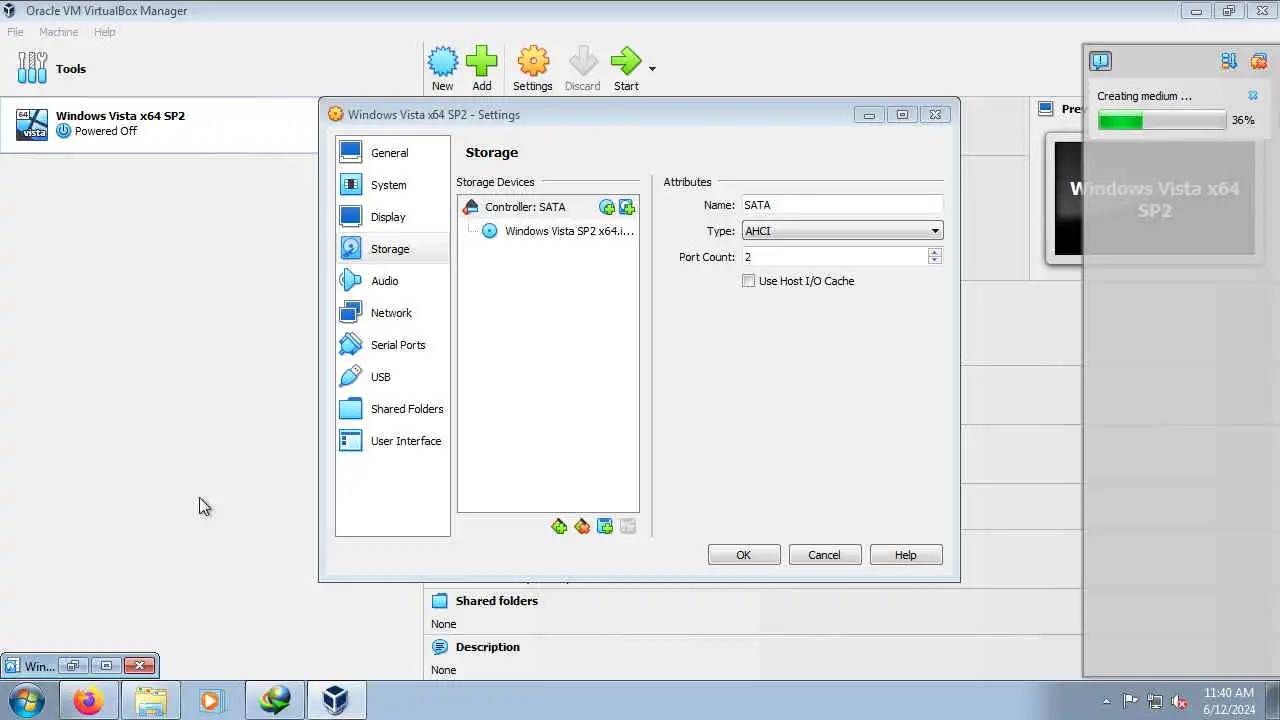
Task: Enable the Use Host I/O Cache checkbox
Action: point(748,281)
